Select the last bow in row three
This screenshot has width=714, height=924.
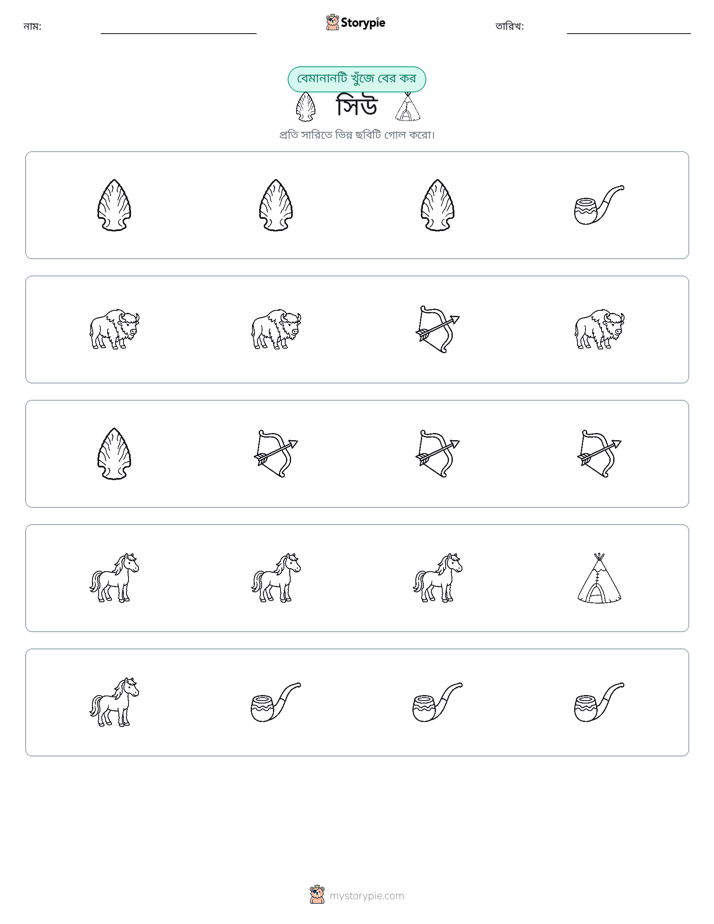click(599, 454)
